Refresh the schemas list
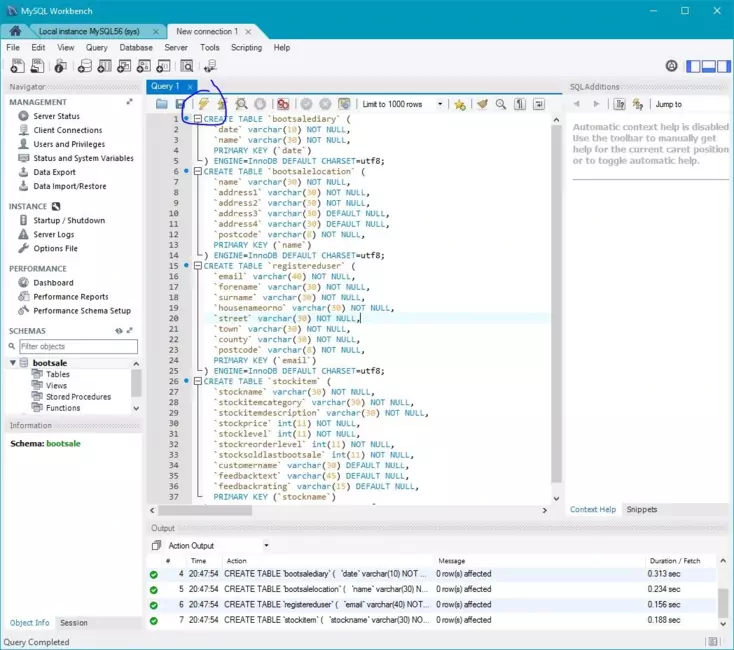The width and height of the screenshot is (734, 650). click(119, 331)
